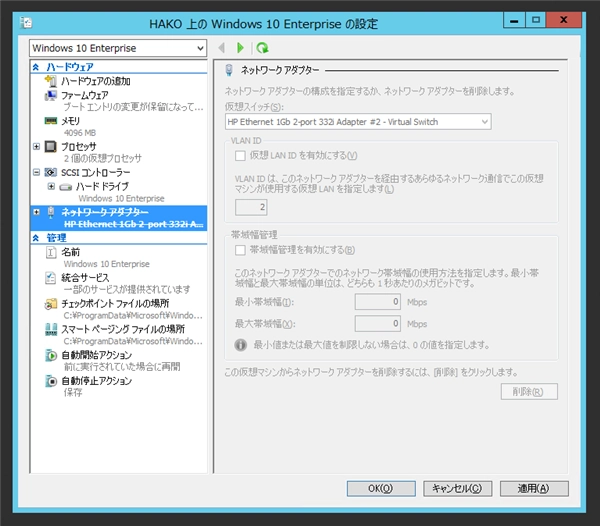Click the 削除(R) button
The image size is (600, 526).
[529, 392]
